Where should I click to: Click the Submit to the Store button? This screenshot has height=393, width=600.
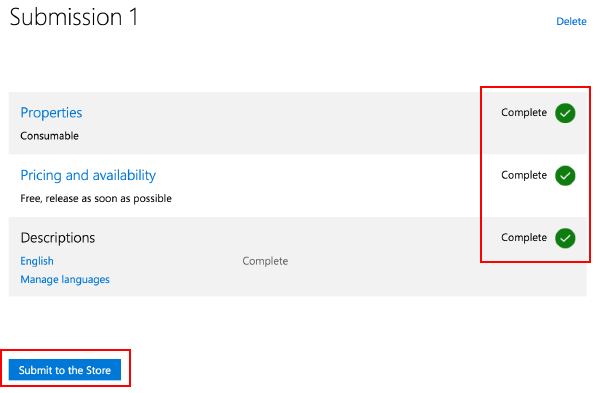tap(65, 370)
